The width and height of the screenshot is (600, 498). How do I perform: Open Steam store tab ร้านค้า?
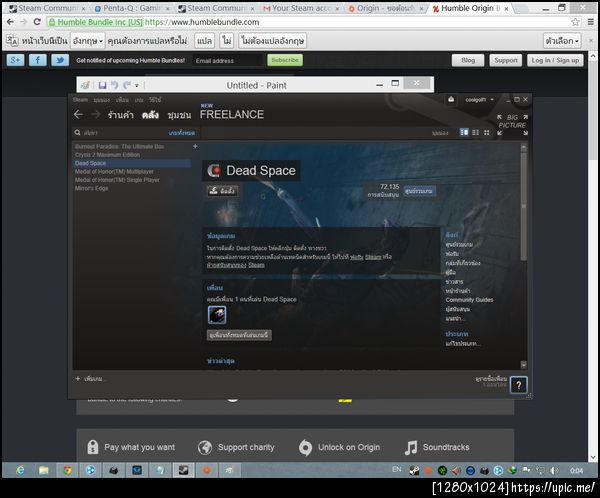[x=121, y=115]
